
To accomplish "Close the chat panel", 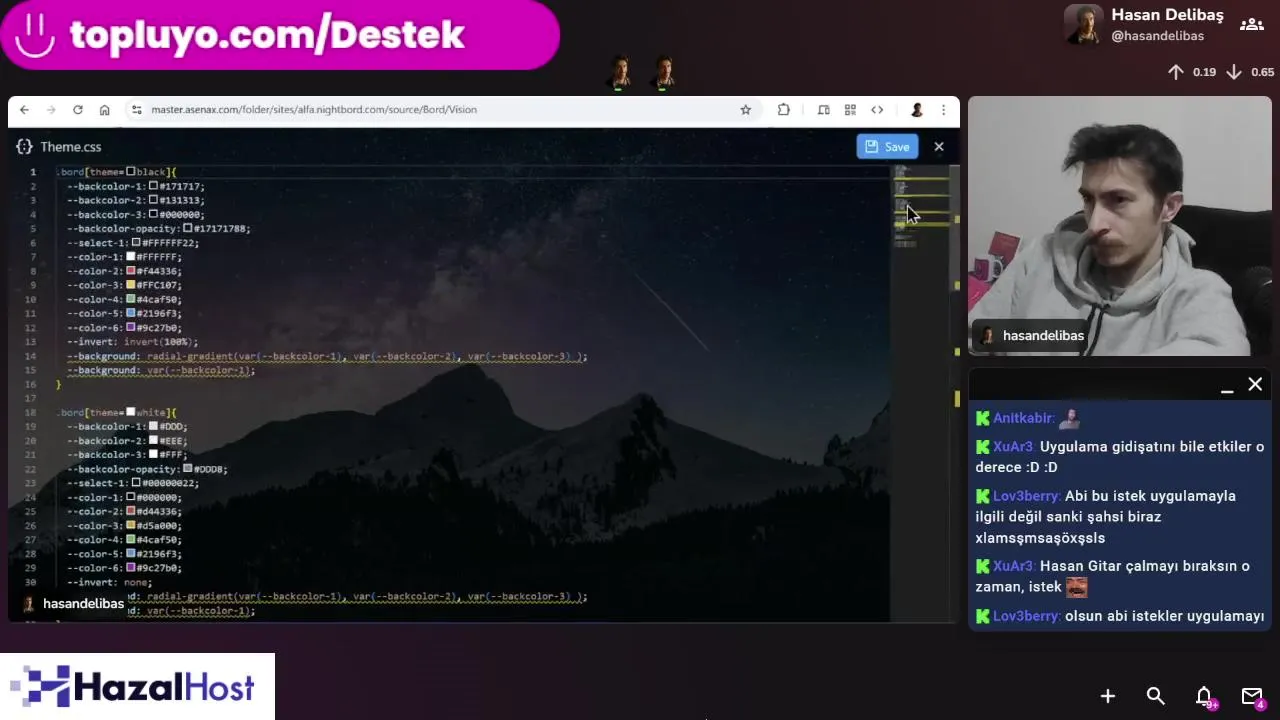I will click(x=1255, y=385).
